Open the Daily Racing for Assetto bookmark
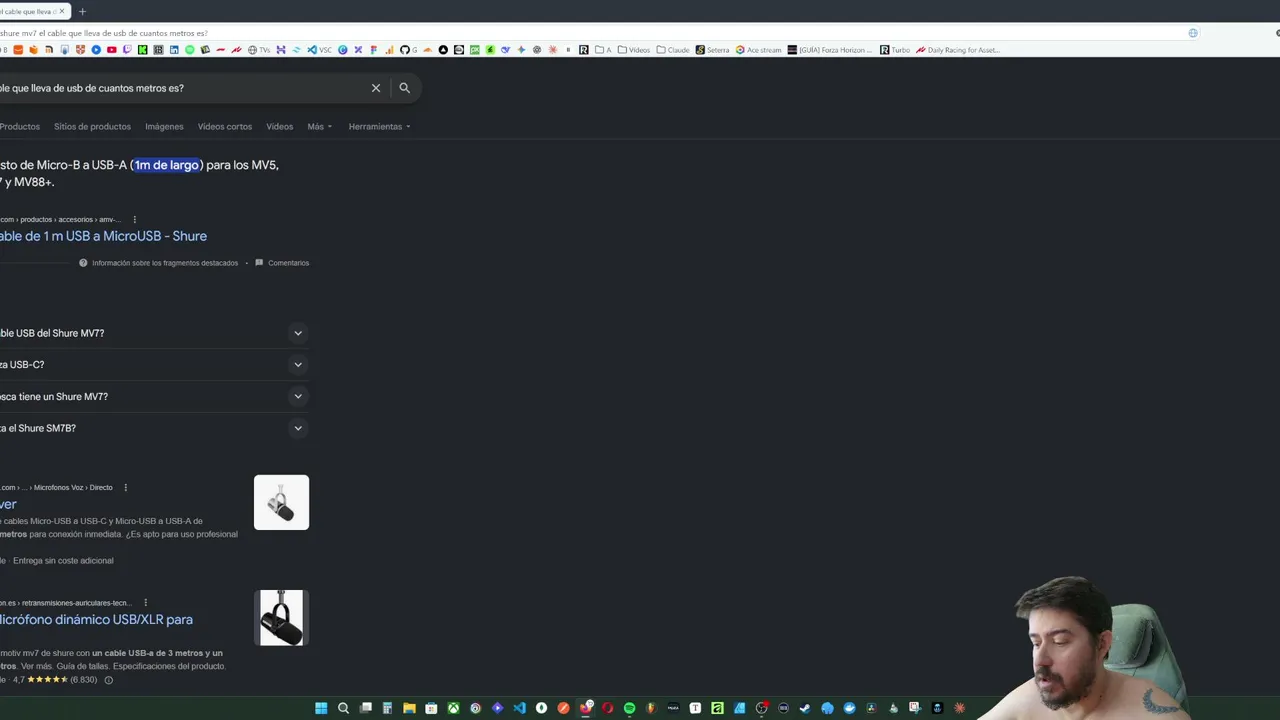 click(958, 50)
